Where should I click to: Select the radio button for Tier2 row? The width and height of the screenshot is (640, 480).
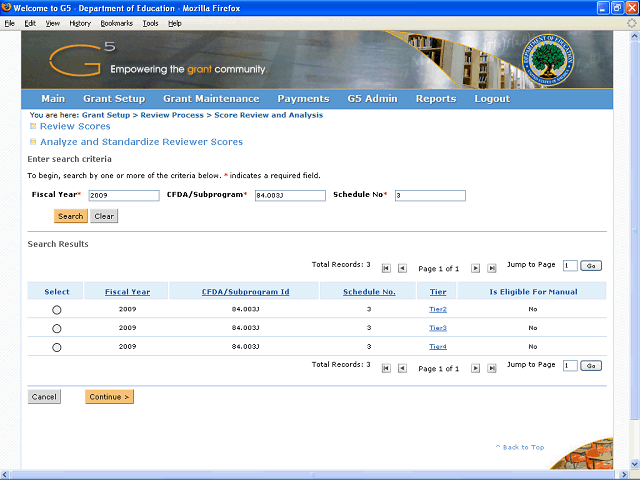56,310
